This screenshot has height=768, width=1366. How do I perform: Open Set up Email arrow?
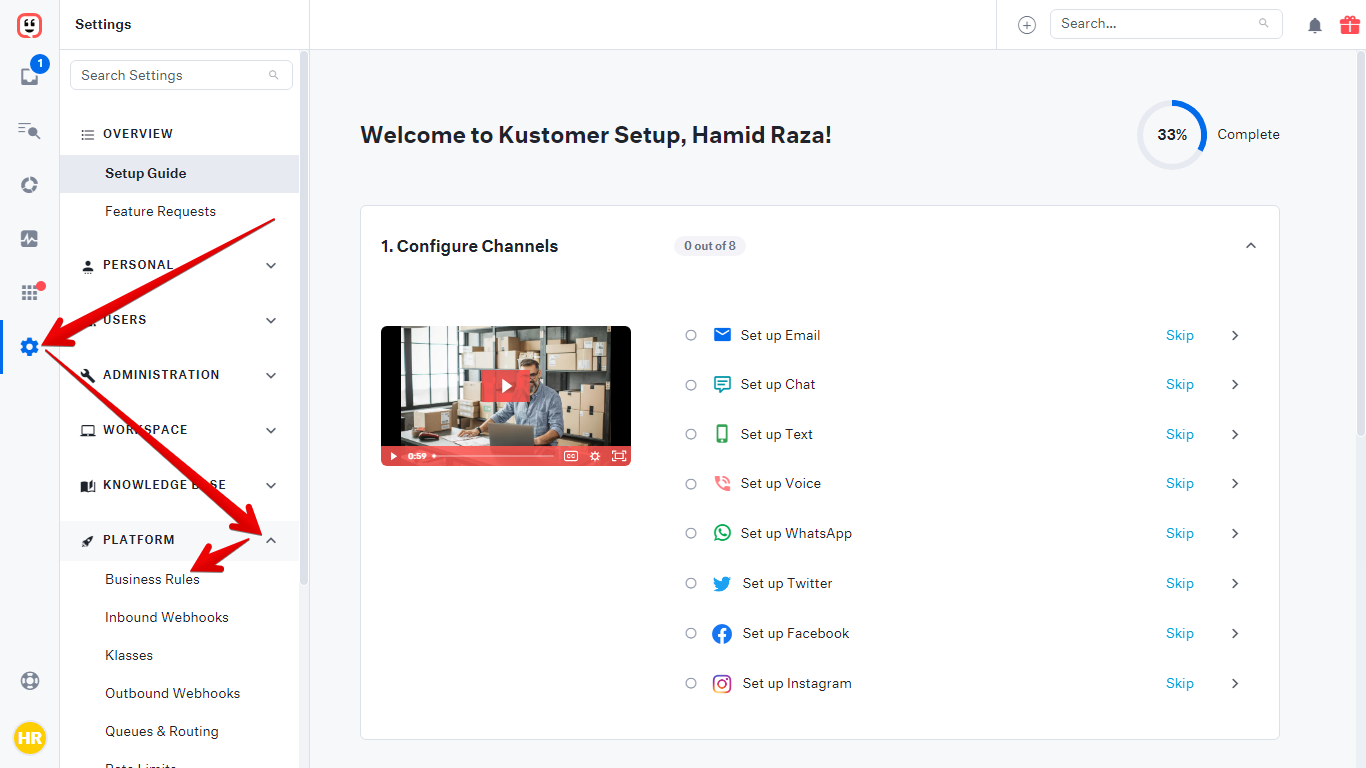coord(1235,335)
